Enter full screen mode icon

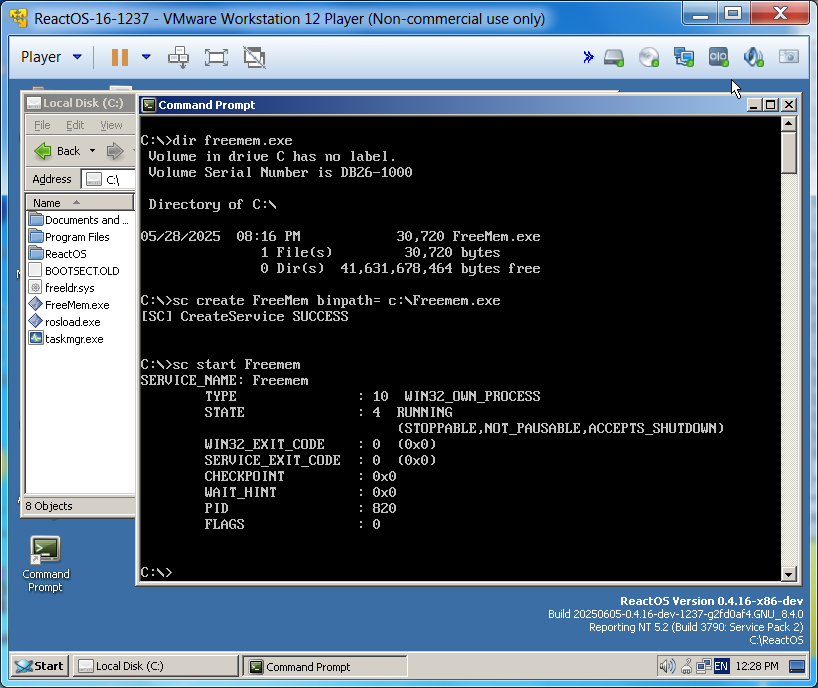click(216, 57)
